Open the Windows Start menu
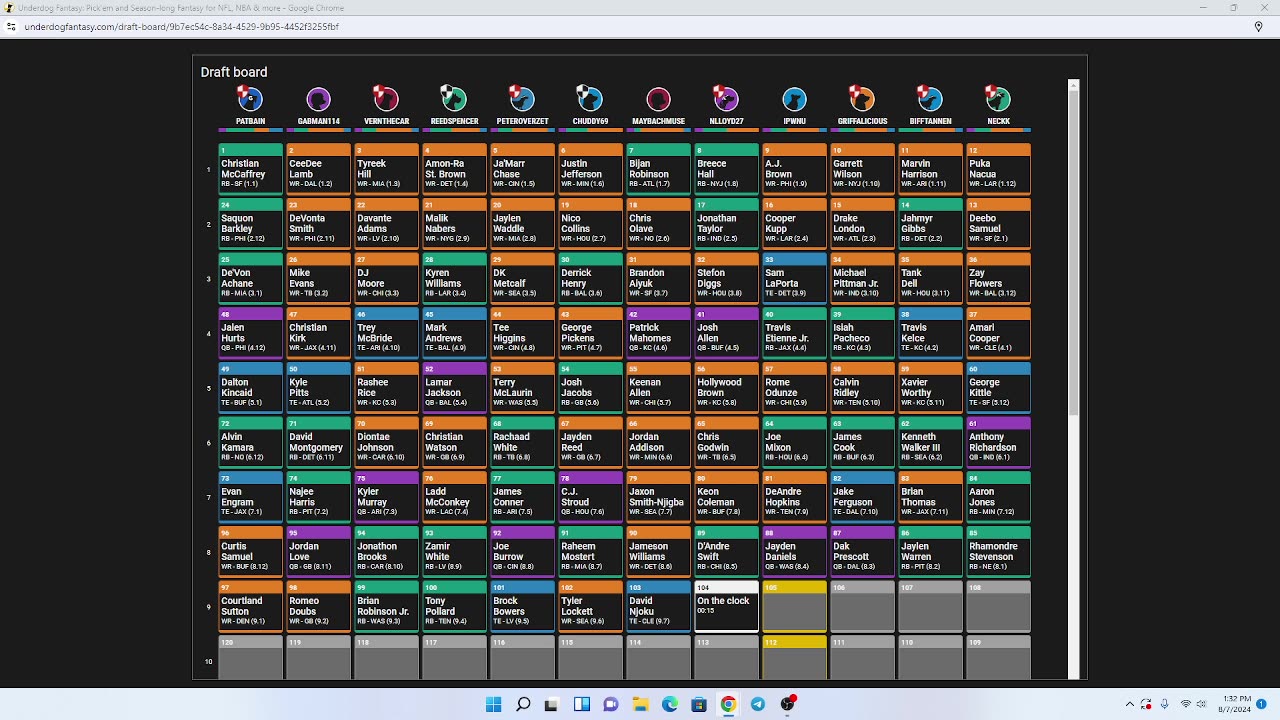Viewport: 1280px width, 720px height. tap(493, 704)
